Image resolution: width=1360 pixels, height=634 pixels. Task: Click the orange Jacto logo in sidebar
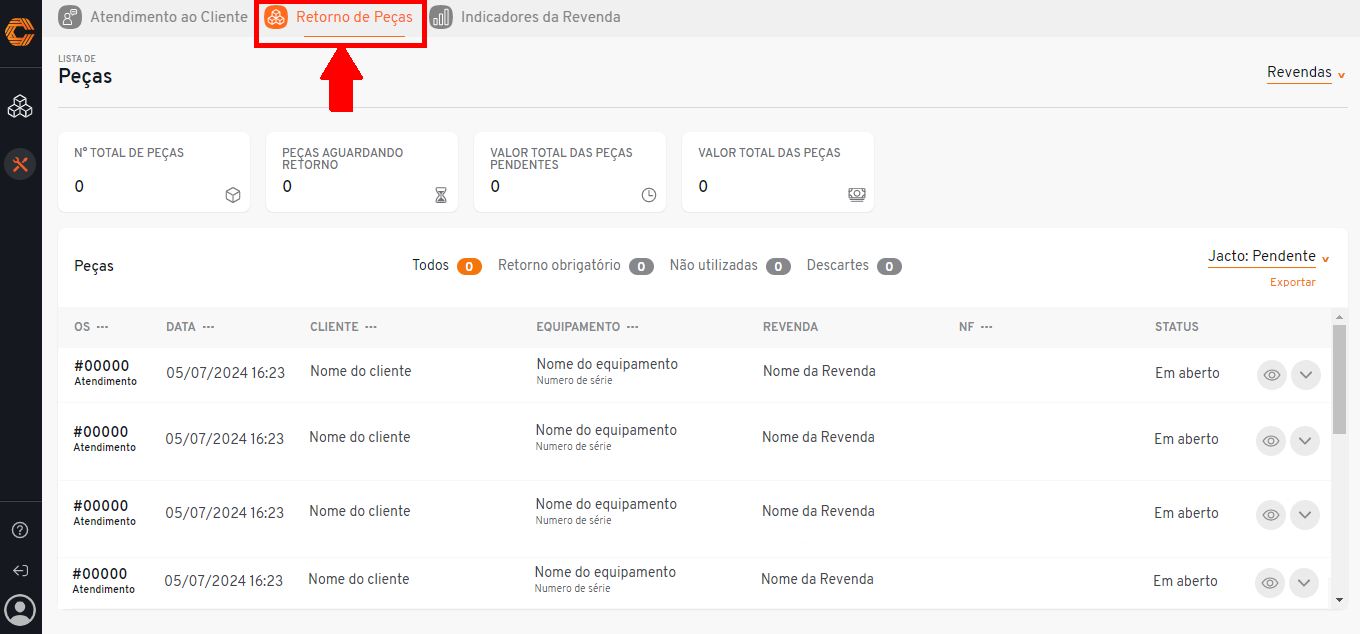pyautogui.click(x=20, y=33)
